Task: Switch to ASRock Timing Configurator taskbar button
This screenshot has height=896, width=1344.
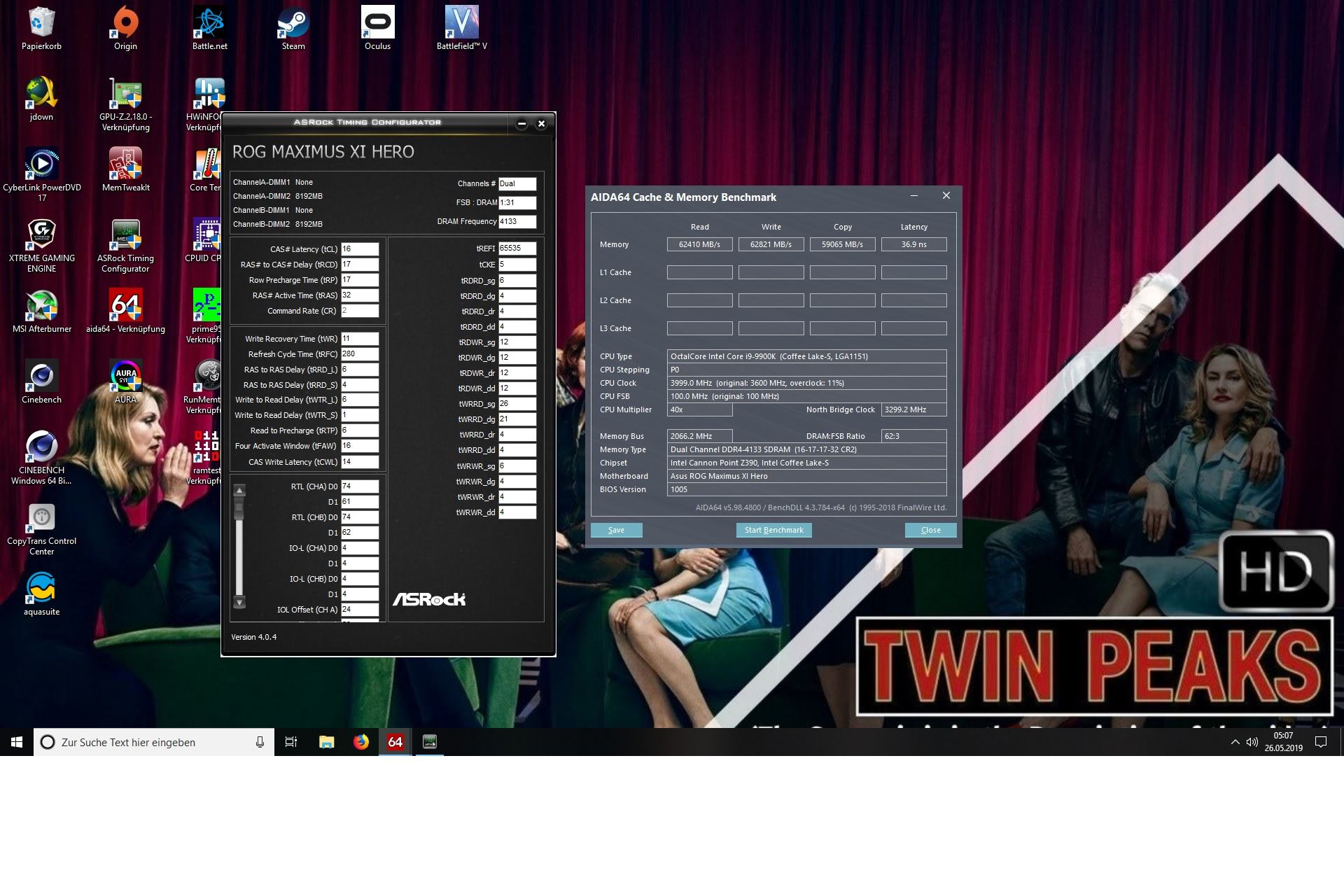Action: coord(430,742)
